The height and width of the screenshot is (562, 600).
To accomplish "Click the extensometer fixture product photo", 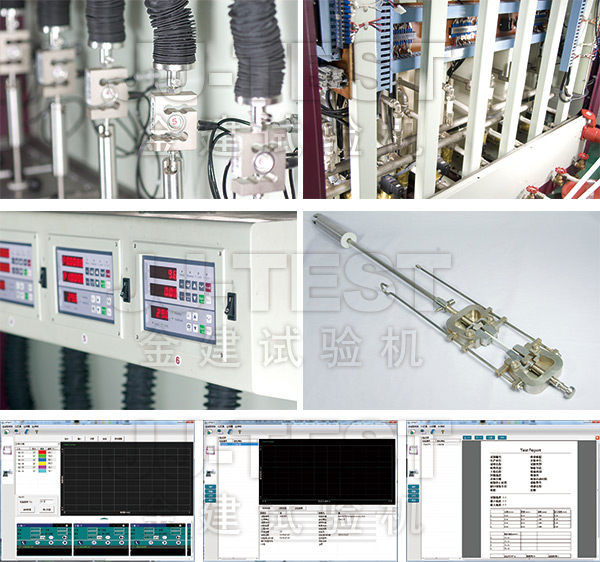I will pos(450,310).
